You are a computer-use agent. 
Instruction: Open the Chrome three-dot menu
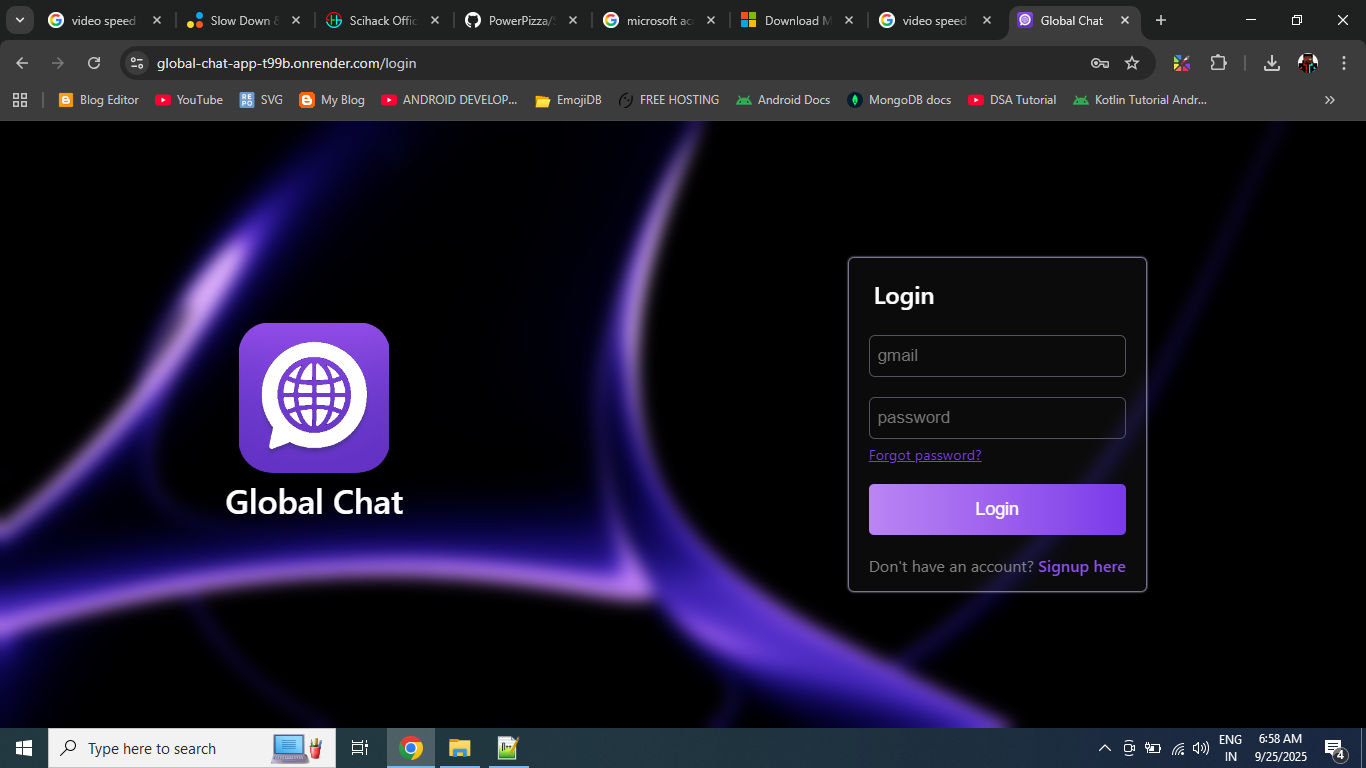click(x=1345, y=62)
